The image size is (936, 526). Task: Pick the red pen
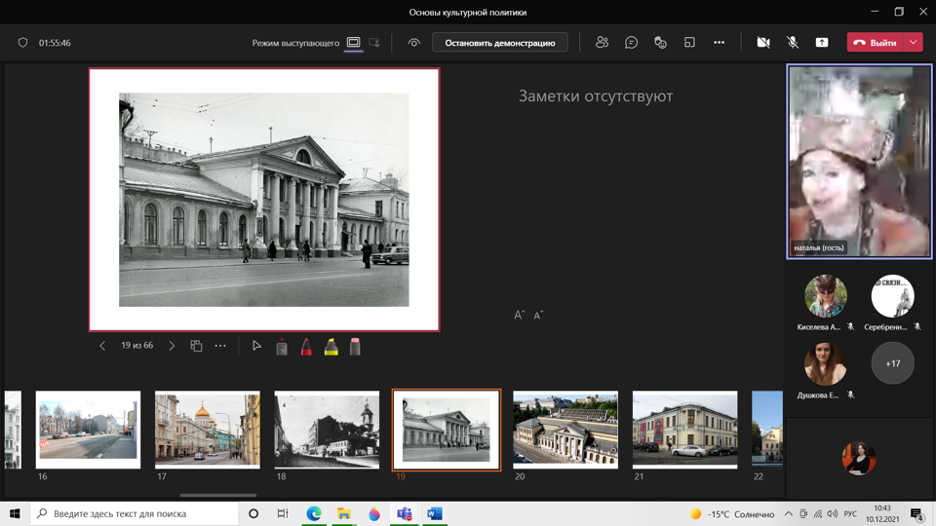click(306, 346)
